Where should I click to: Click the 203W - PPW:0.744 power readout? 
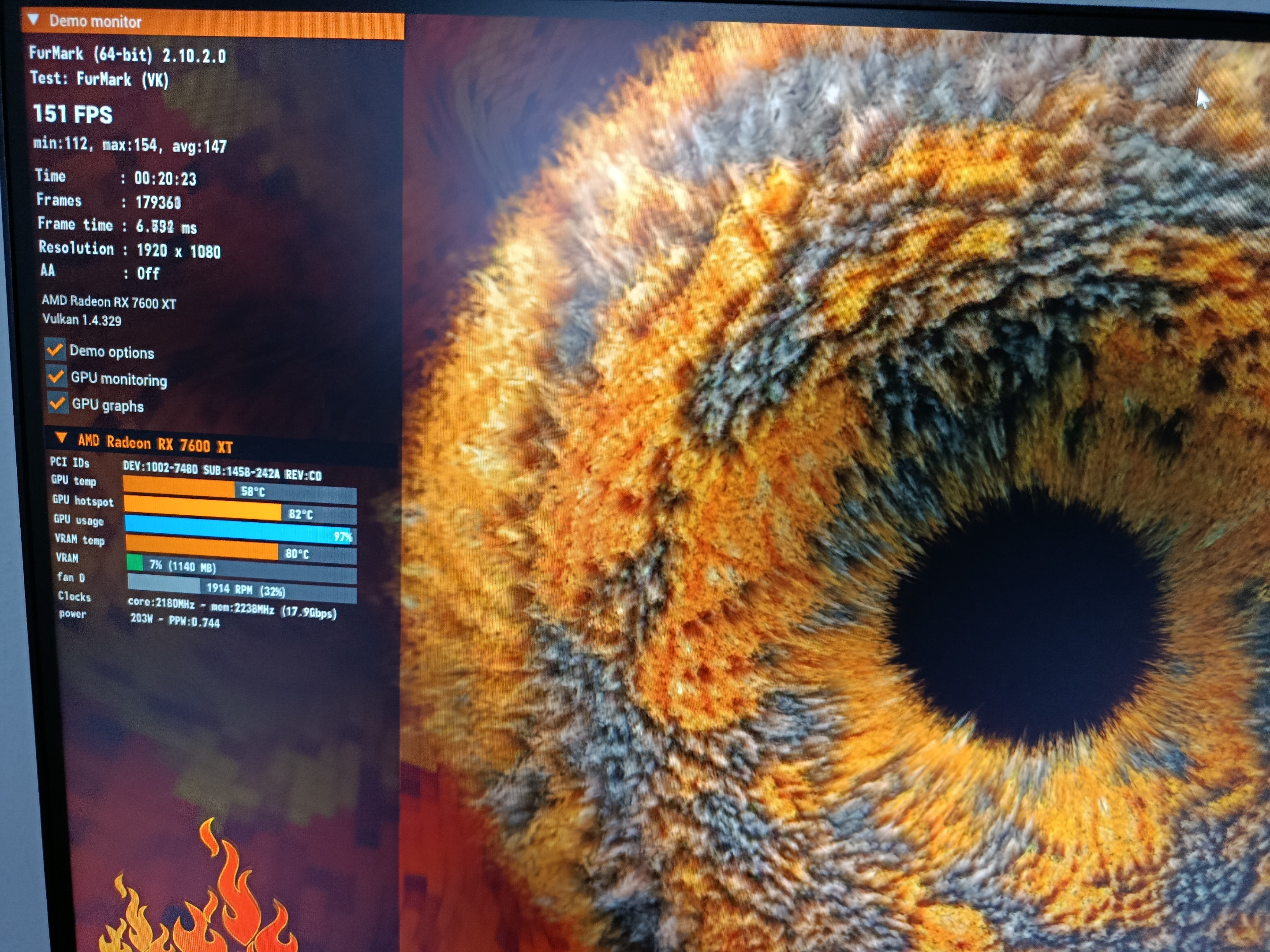175,620
